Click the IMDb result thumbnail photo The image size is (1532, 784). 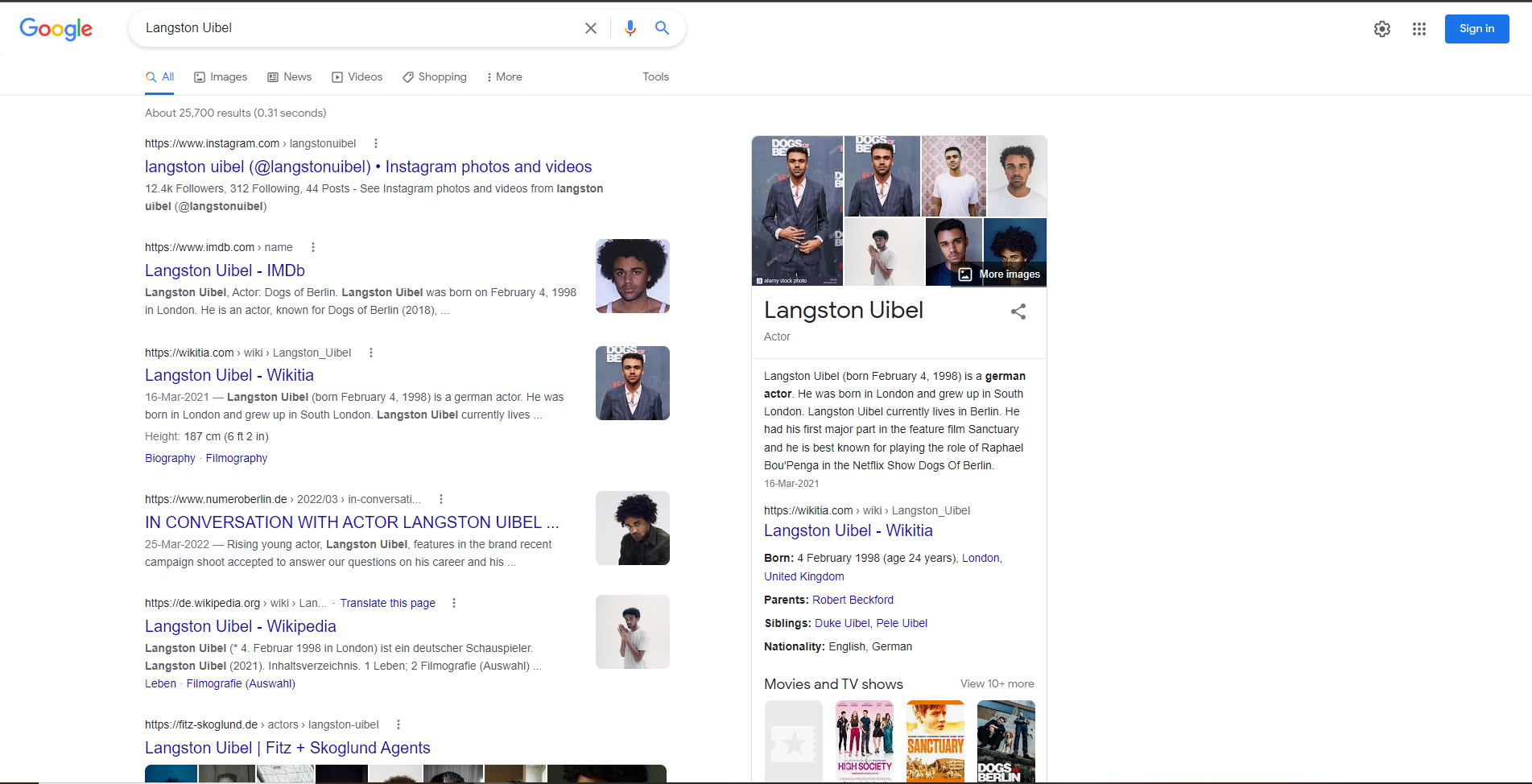pos(633,276)
